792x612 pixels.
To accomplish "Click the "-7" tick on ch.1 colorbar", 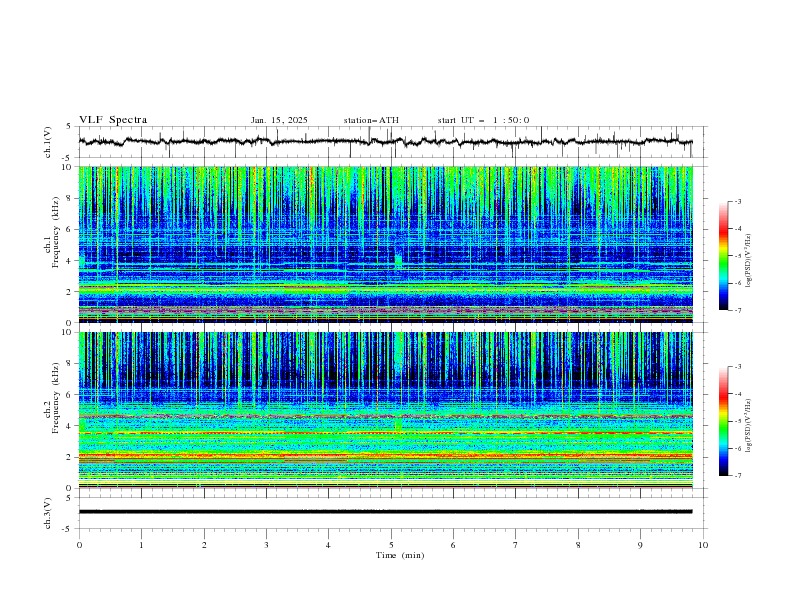I will click(738, 310).
